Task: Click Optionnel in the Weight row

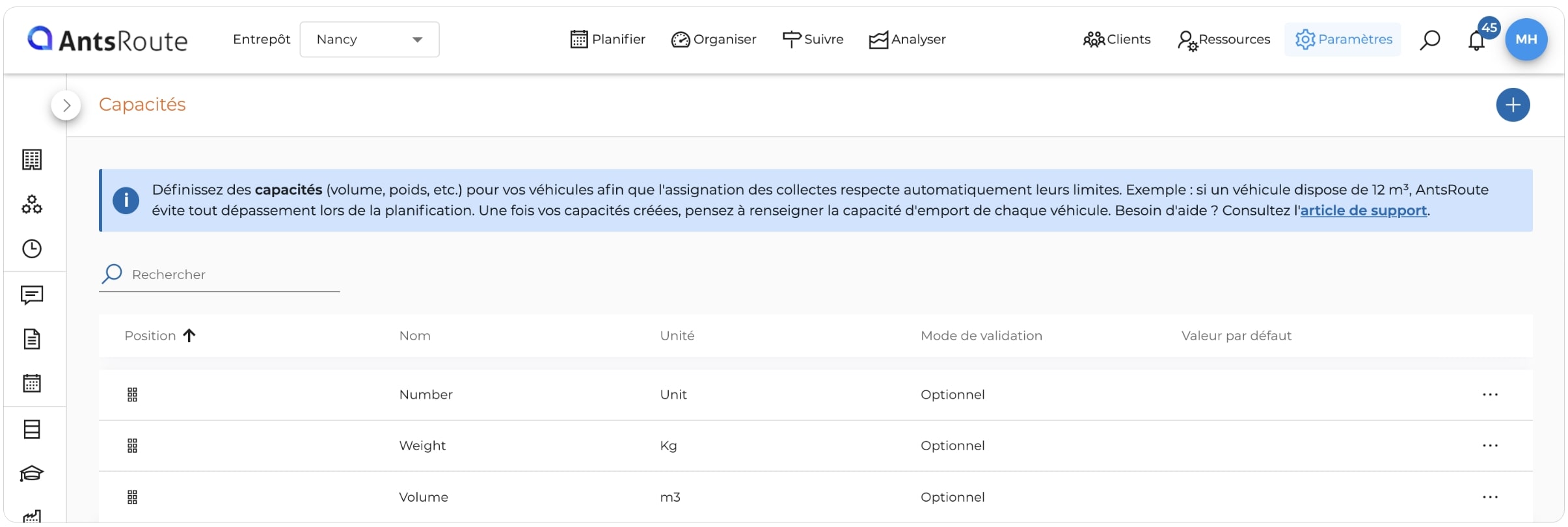Action: [x=953, y=446]
